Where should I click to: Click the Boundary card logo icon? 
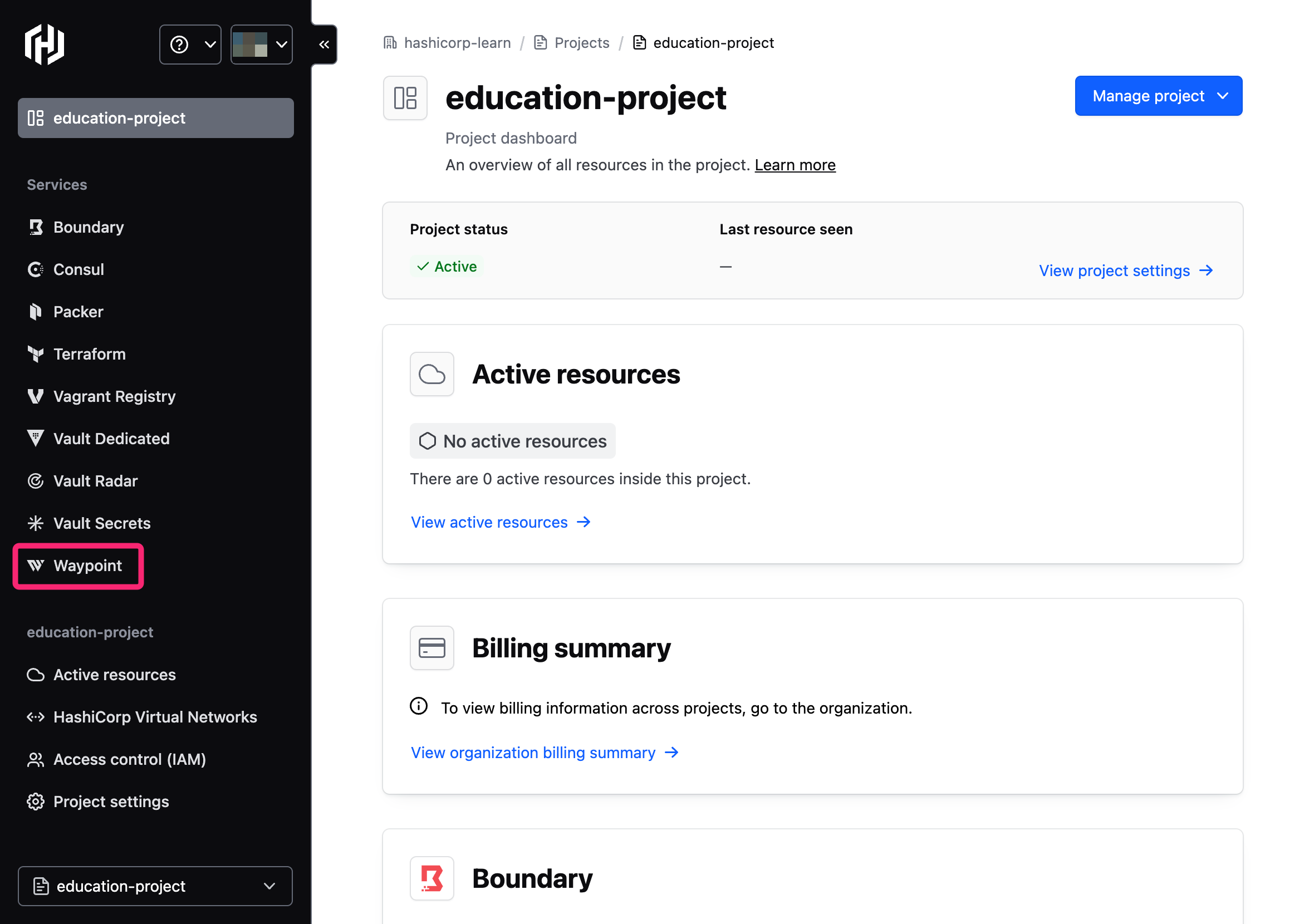[432, 879]
